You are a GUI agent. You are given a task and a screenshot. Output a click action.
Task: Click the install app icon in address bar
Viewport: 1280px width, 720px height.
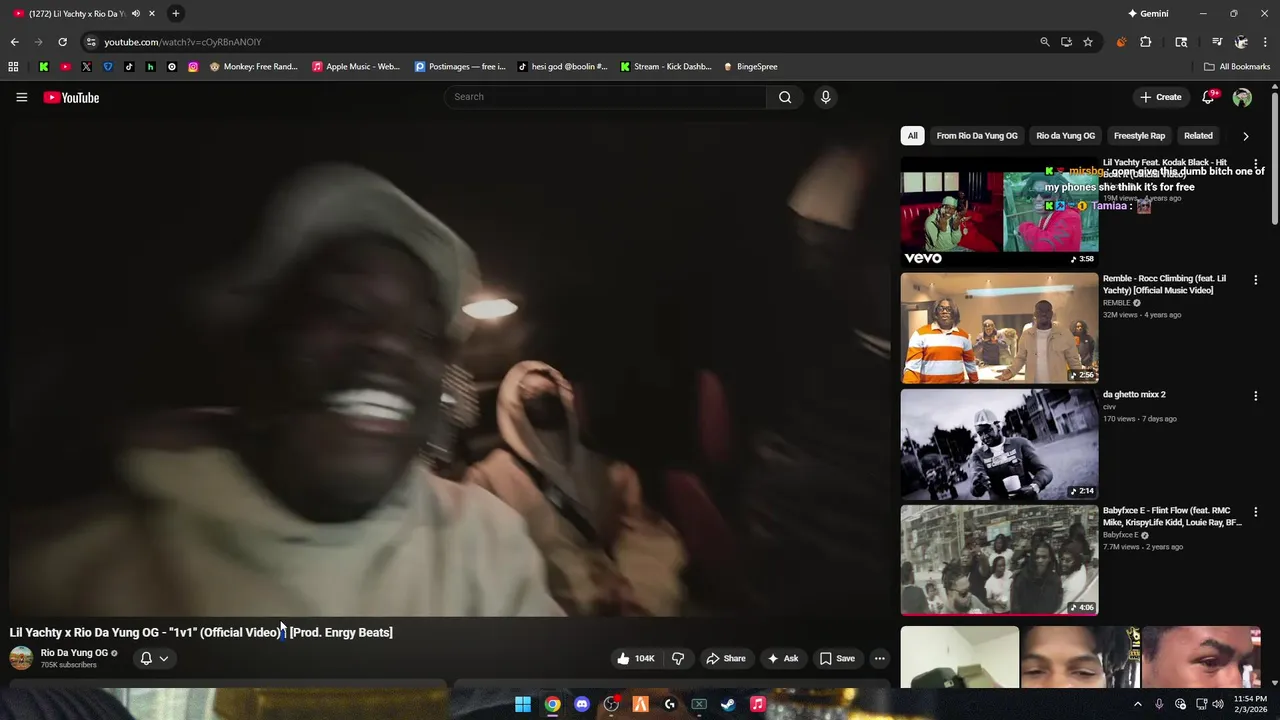point(1066,42)
